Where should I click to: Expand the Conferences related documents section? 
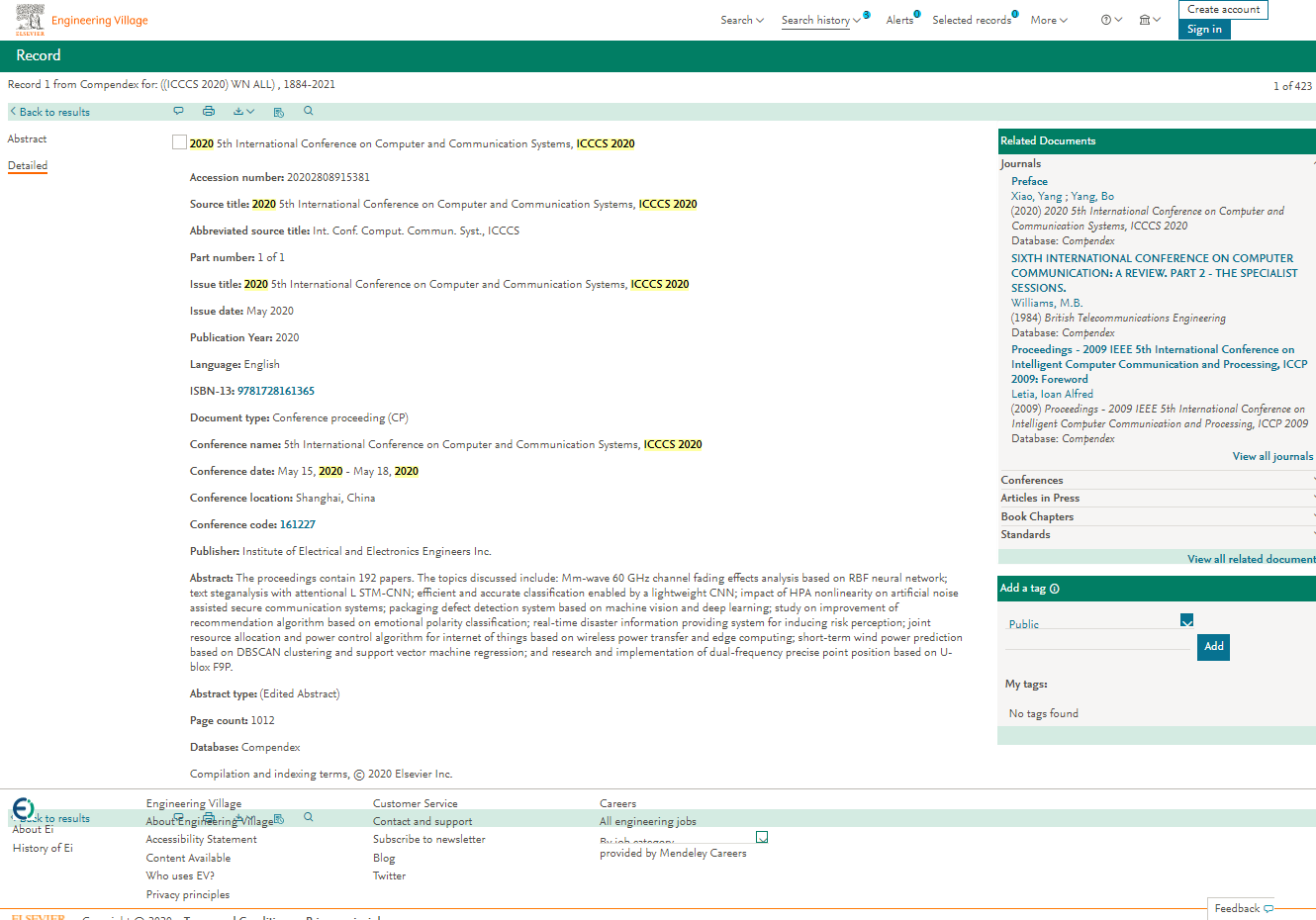point(1157,480)
